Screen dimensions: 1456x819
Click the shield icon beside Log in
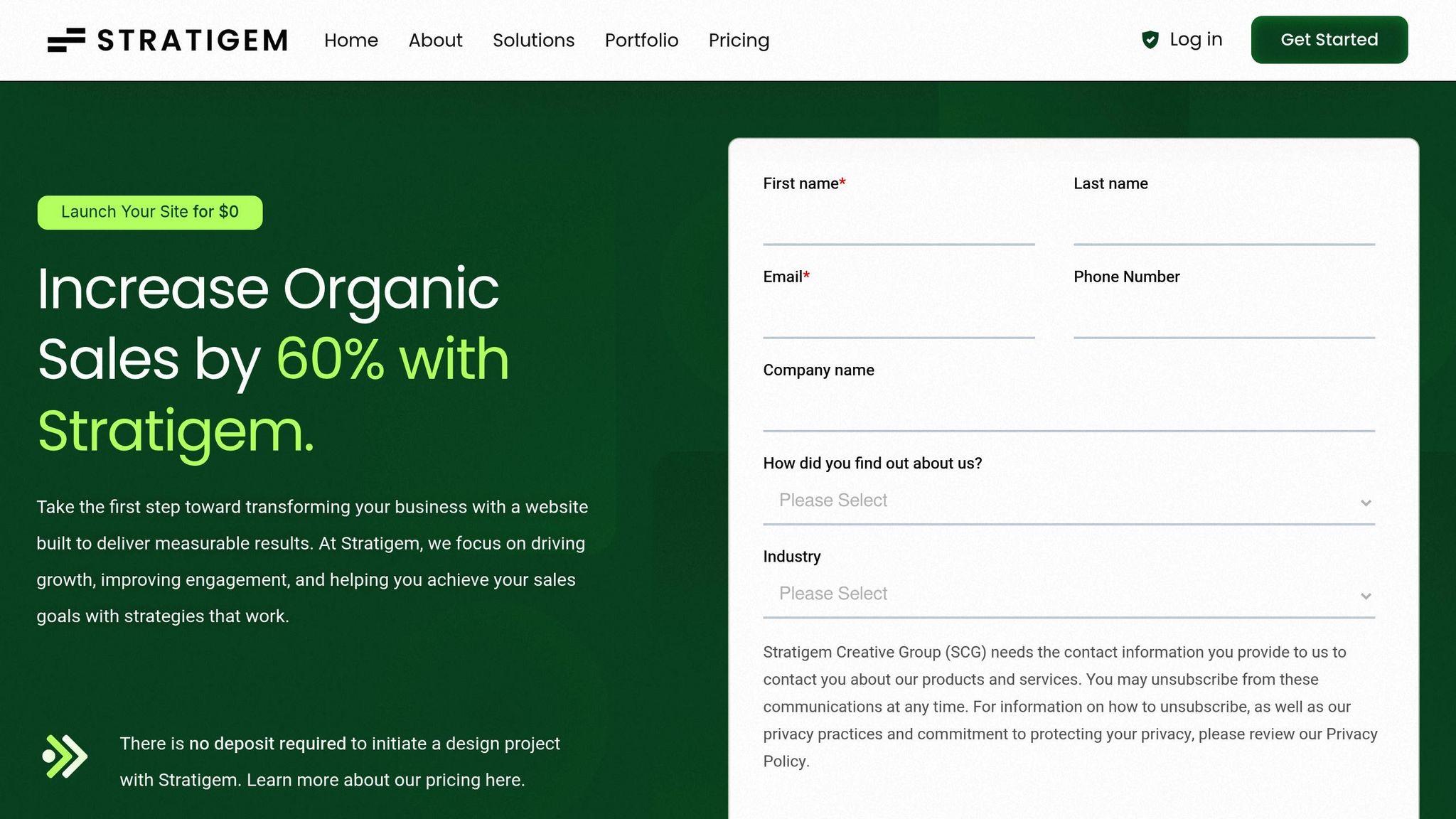1150,40
